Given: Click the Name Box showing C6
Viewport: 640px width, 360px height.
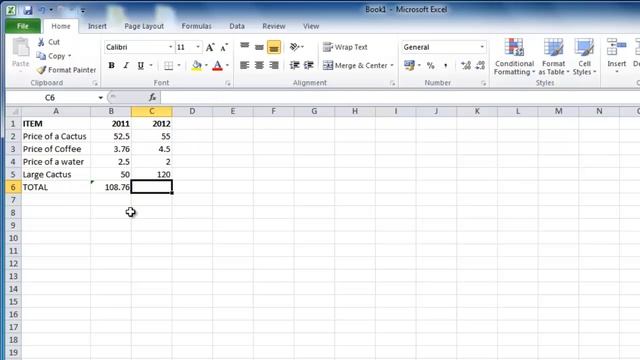Looking at the screenshot, I should [51, 98].
